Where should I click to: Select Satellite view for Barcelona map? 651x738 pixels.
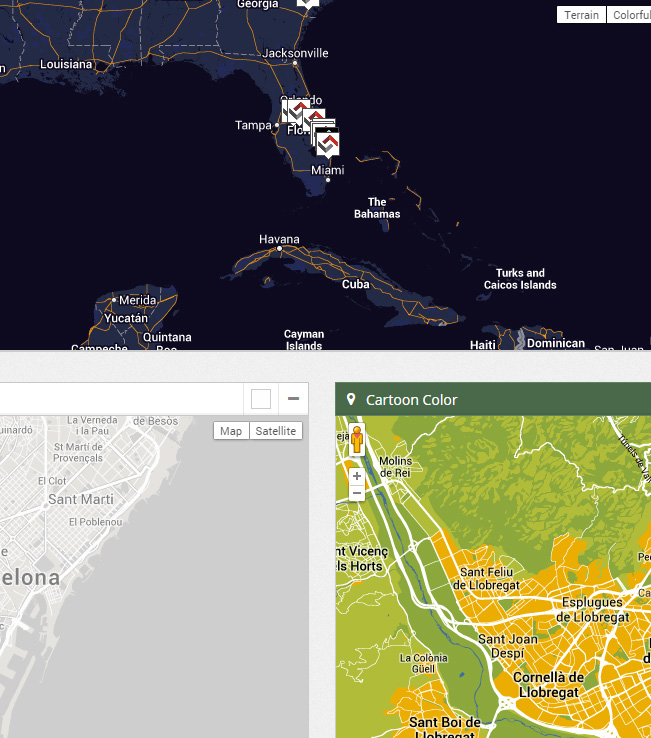(x=275, y=431)
